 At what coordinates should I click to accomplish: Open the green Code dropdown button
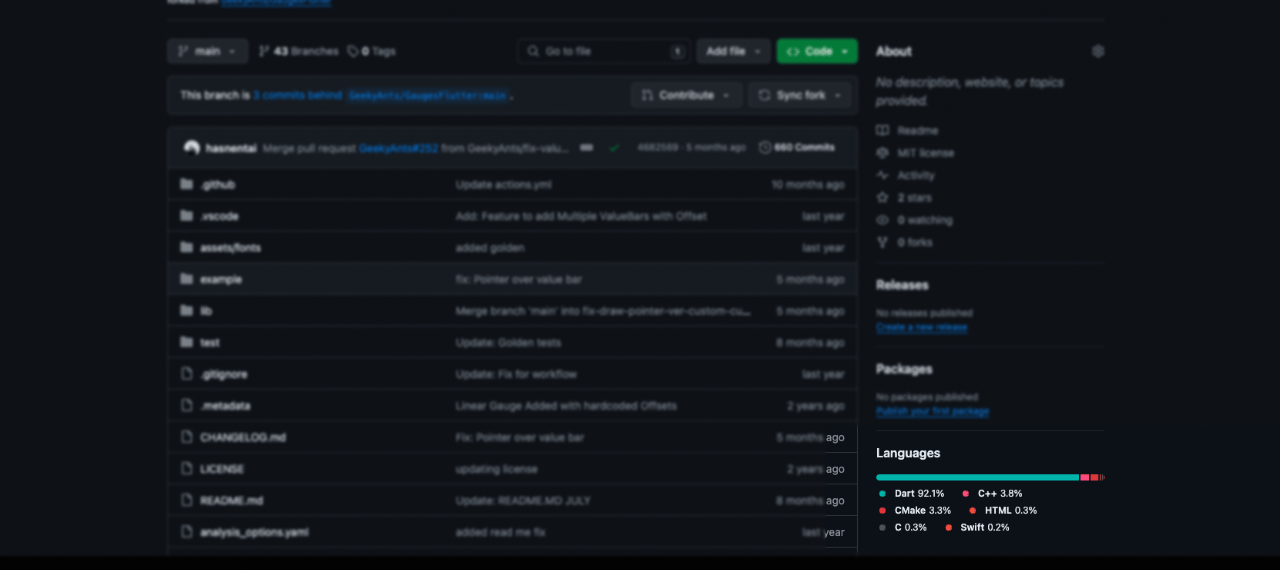(x=817, y=51)
